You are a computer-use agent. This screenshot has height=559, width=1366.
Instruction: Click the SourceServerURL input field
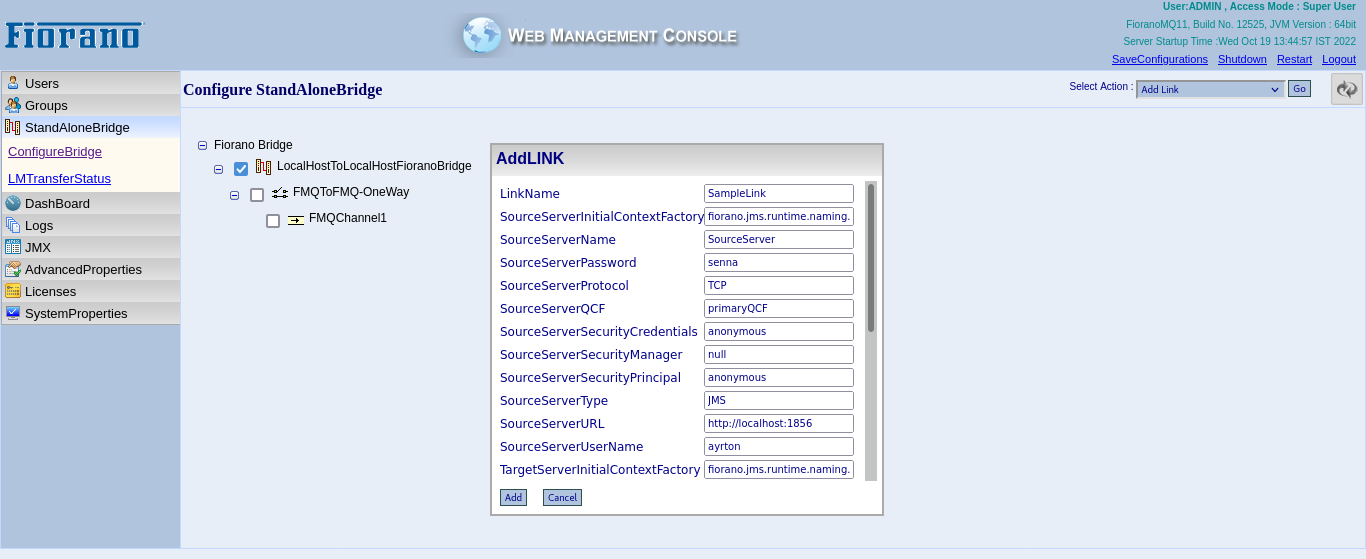click(779, 423)
